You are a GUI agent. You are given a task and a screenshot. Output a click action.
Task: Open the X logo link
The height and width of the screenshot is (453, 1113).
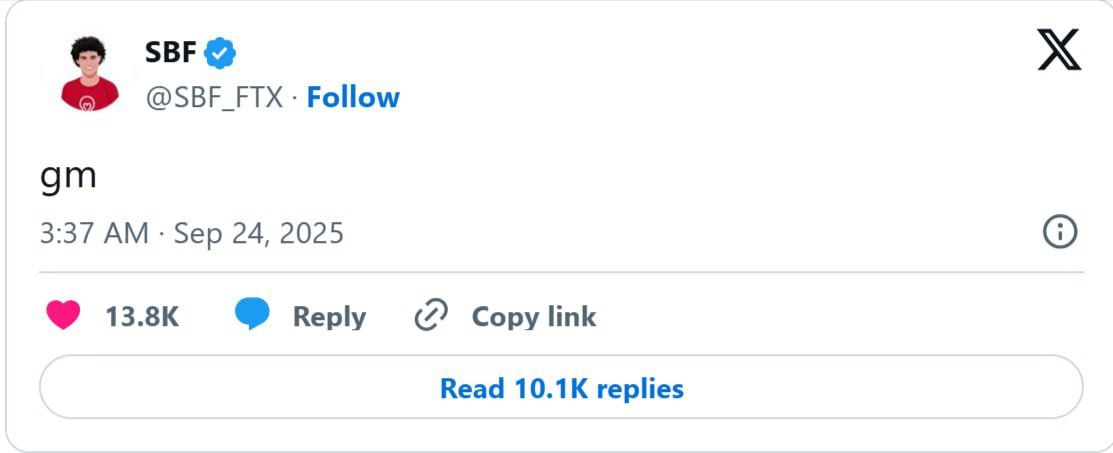[1059, 50]
